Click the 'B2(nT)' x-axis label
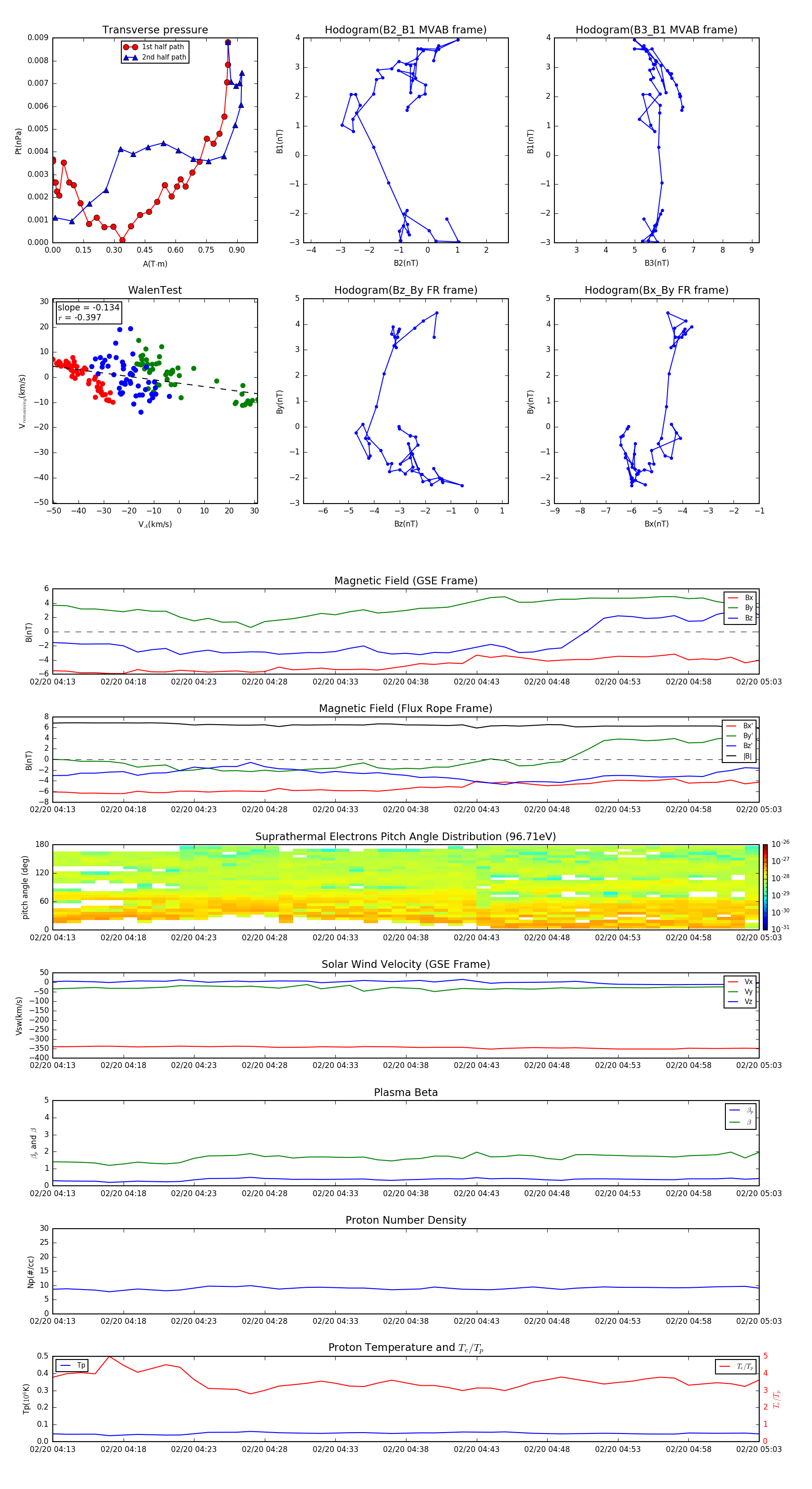The image size is (812, 1489). click(x=406, y=263)
